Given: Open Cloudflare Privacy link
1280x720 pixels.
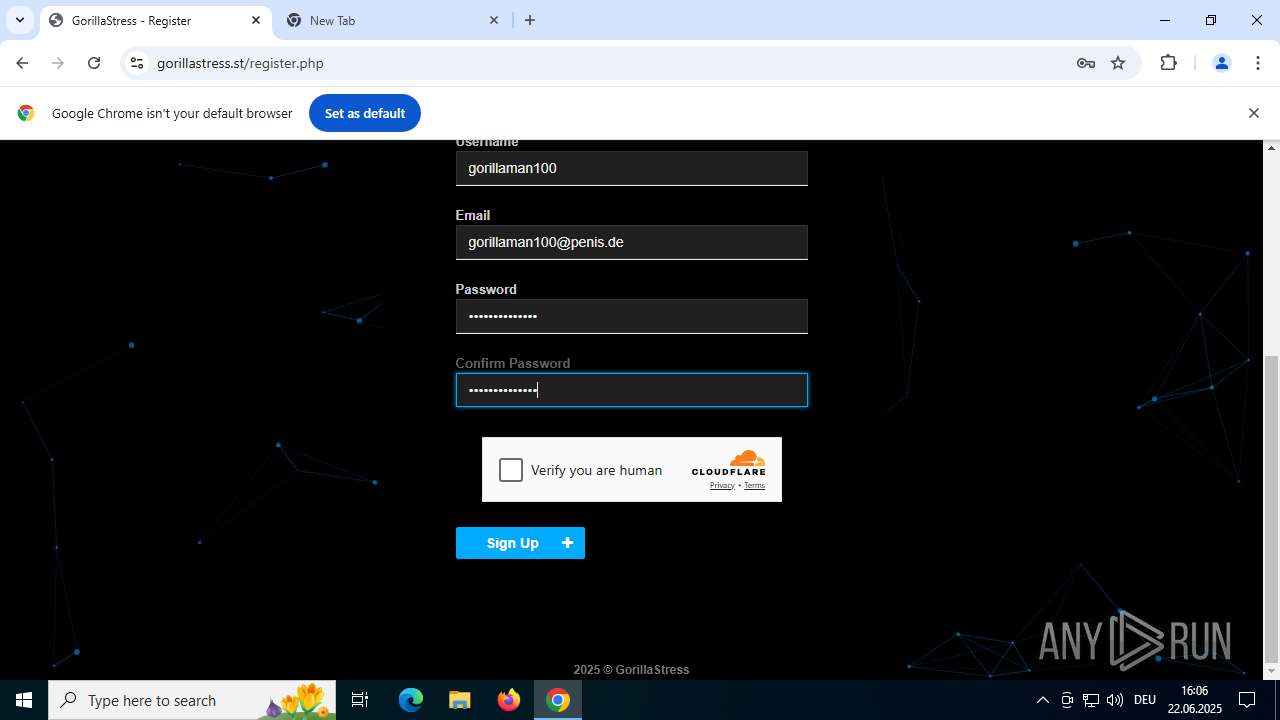Looking at the screenshot, I should [722, 486].
